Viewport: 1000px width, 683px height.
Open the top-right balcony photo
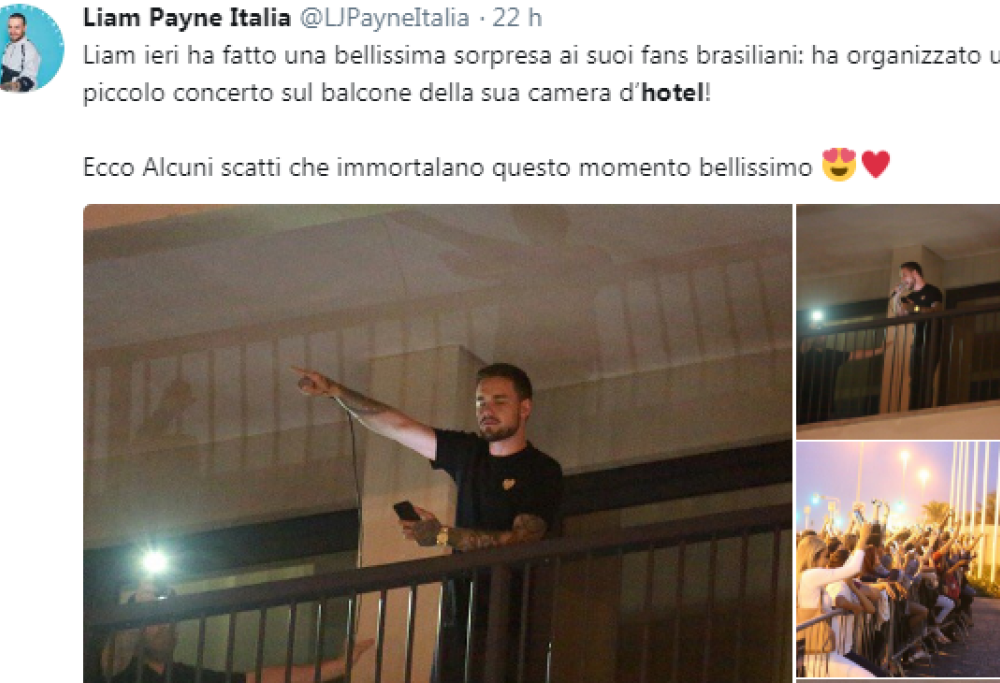897,321
